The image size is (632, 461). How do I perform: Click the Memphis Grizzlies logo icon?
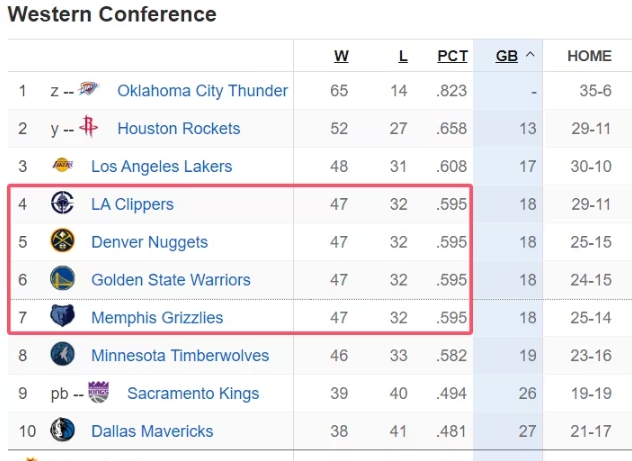pyautogui.click(x=62, y=318)
